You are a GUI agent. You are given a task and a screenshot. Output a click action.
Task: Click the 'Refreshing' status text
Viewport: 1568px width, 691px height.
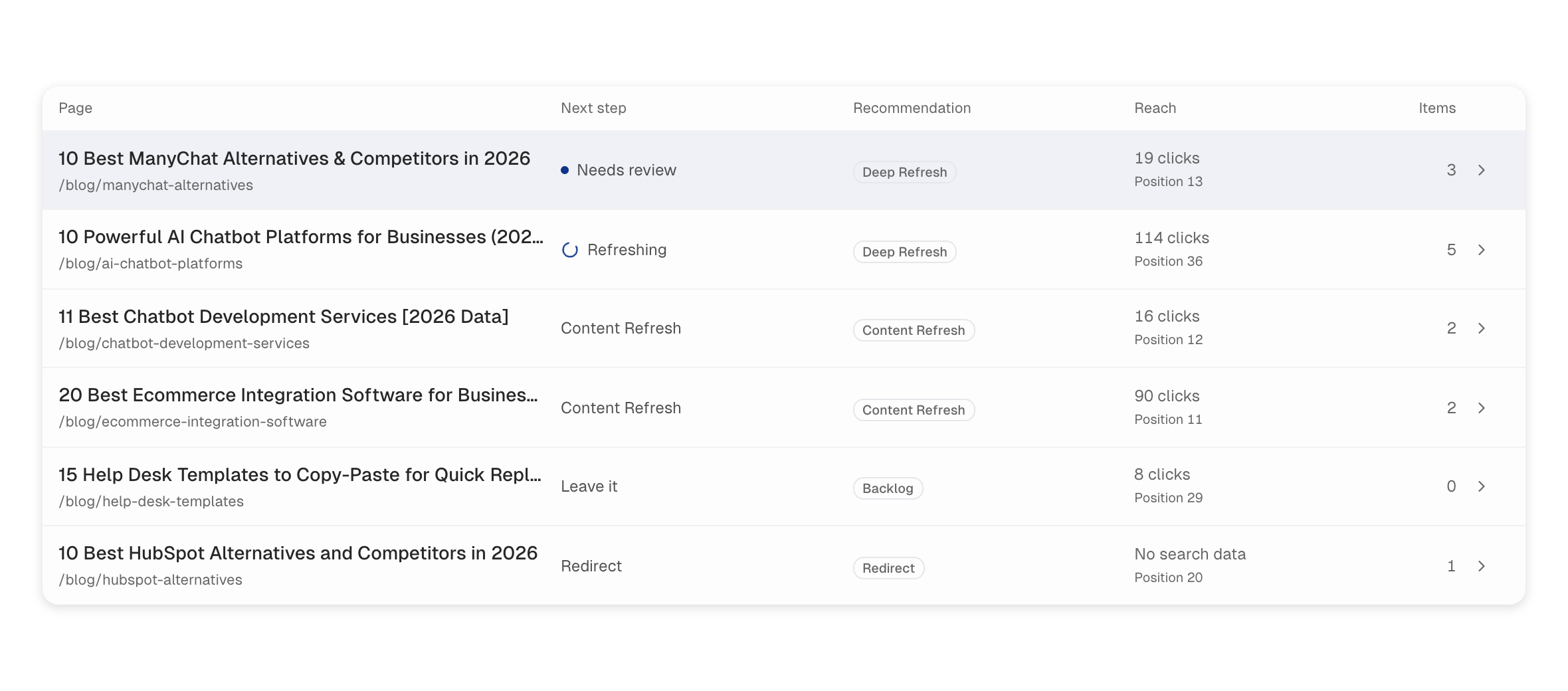627,250
